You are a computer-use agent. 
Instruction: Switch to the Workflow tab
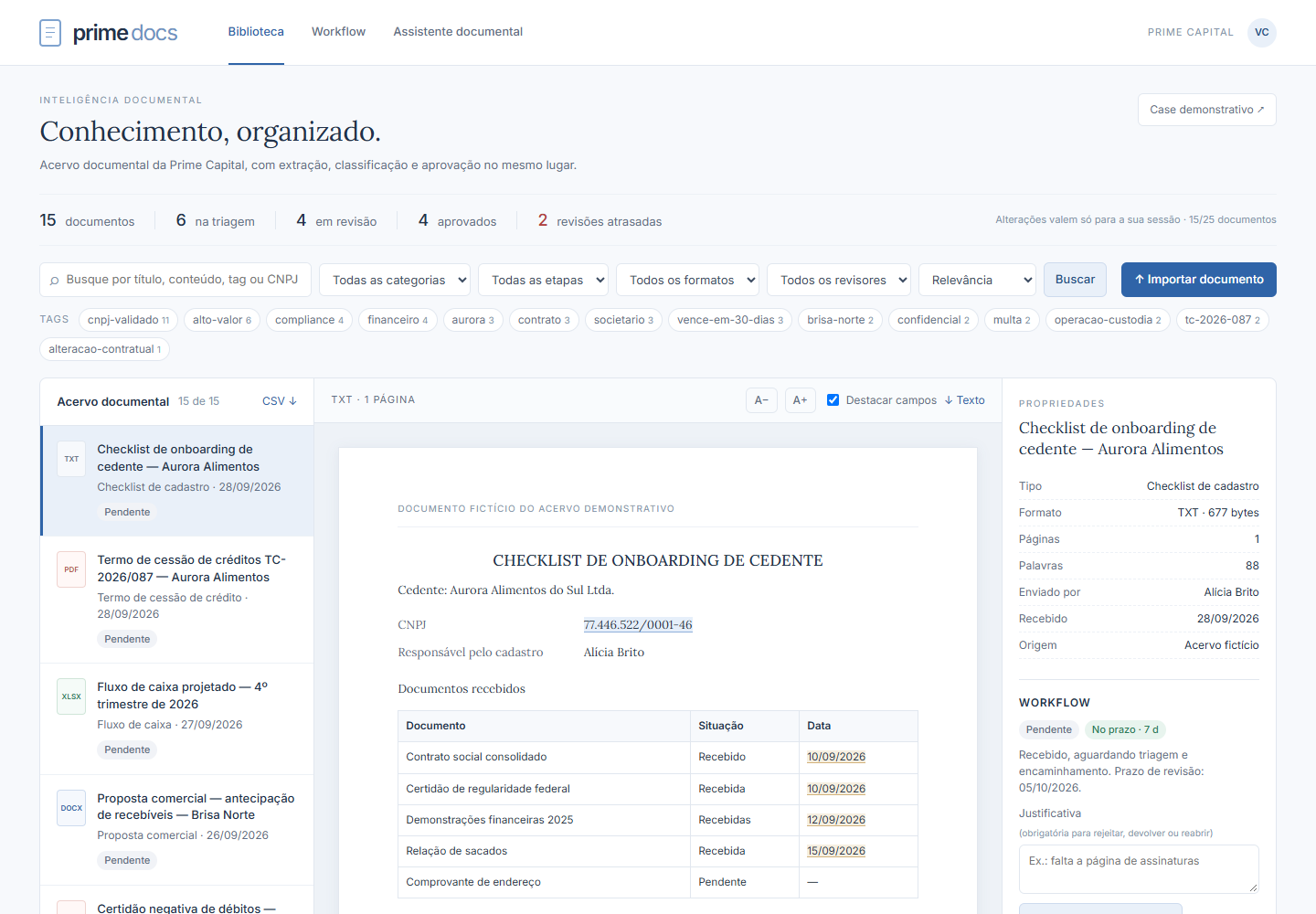(338, 32)
